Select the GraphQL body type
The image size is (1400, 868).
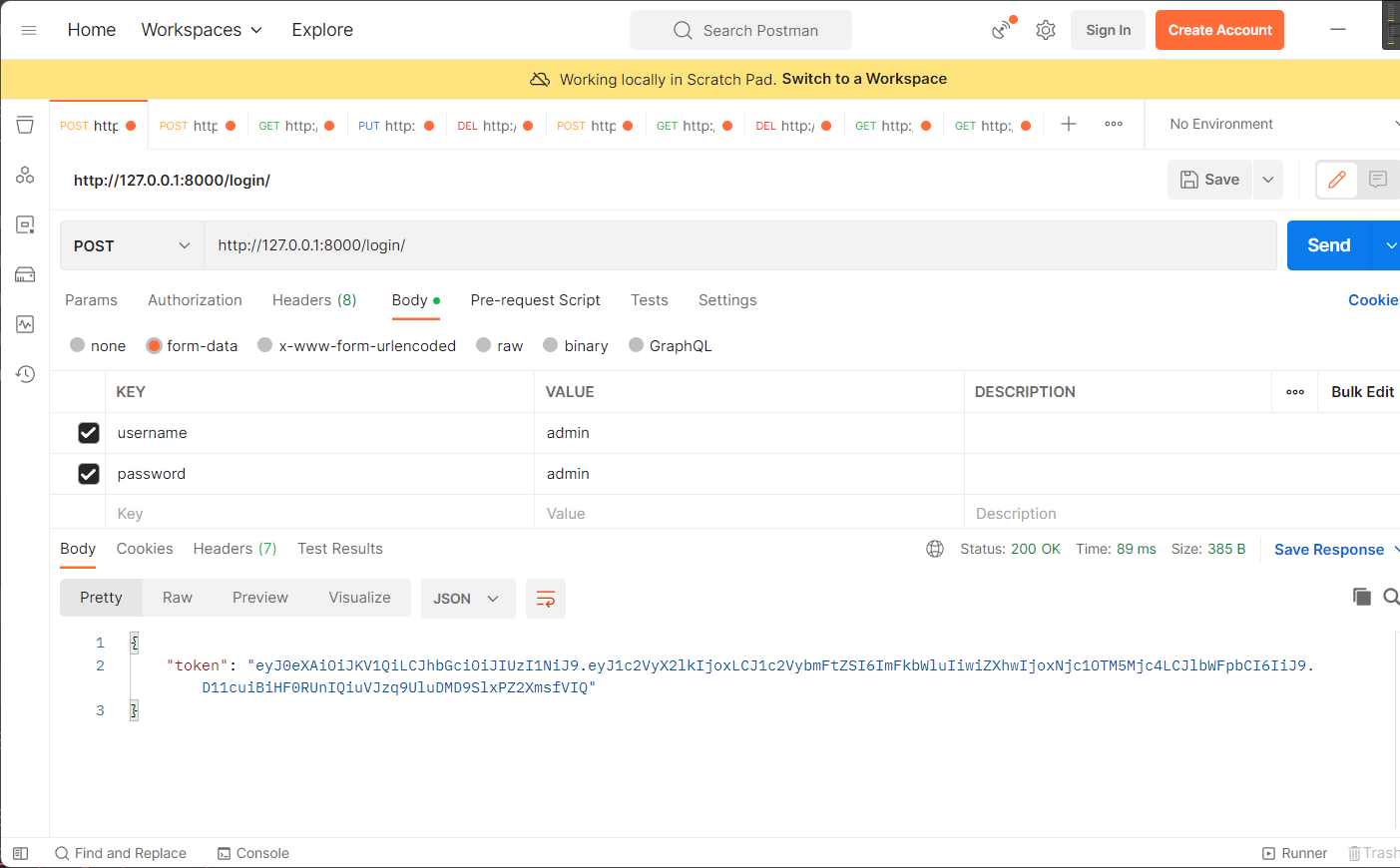coord(637,345)
